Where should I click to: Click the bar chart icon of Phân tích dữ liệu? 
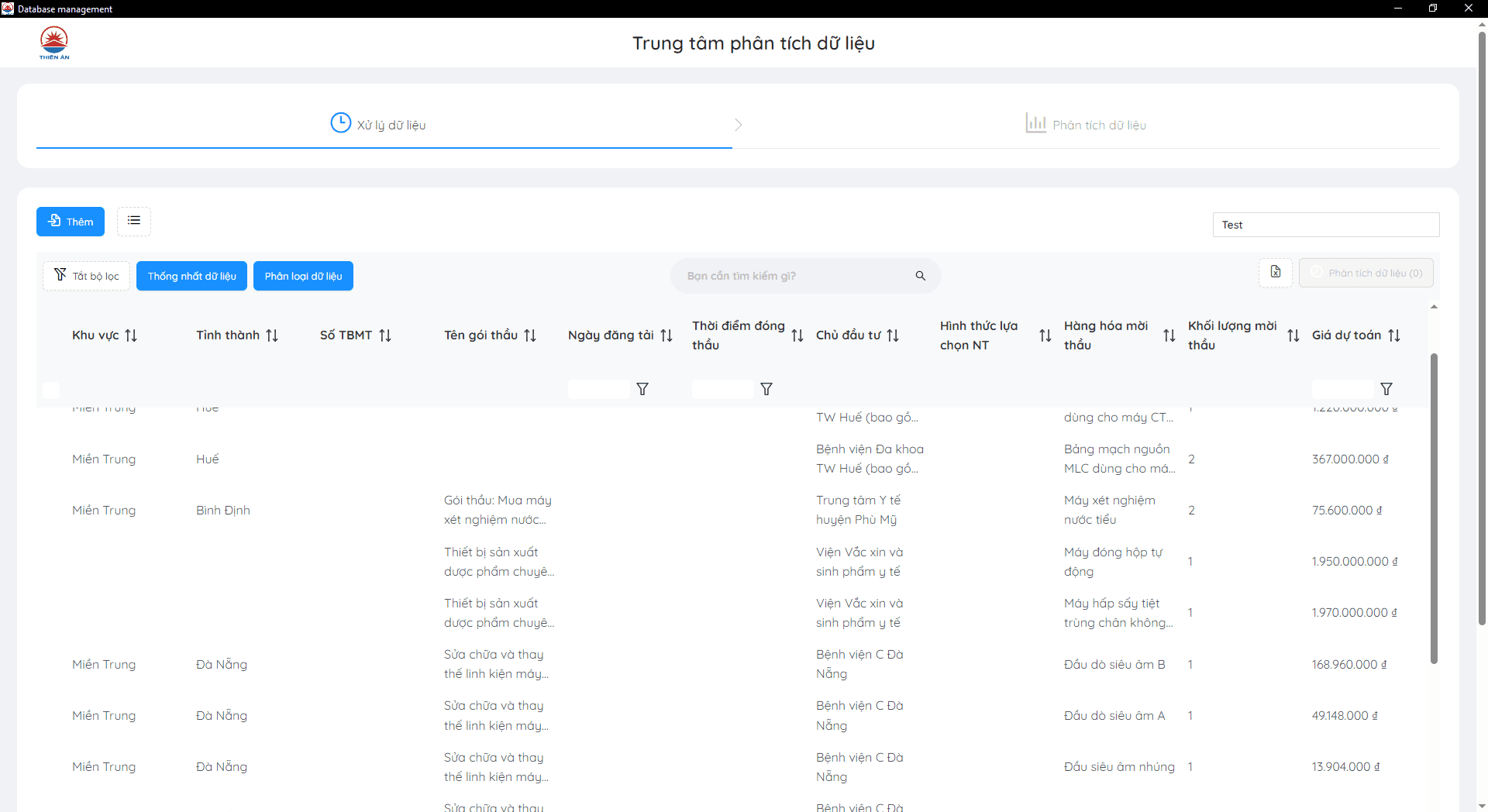click(1035, 123)
